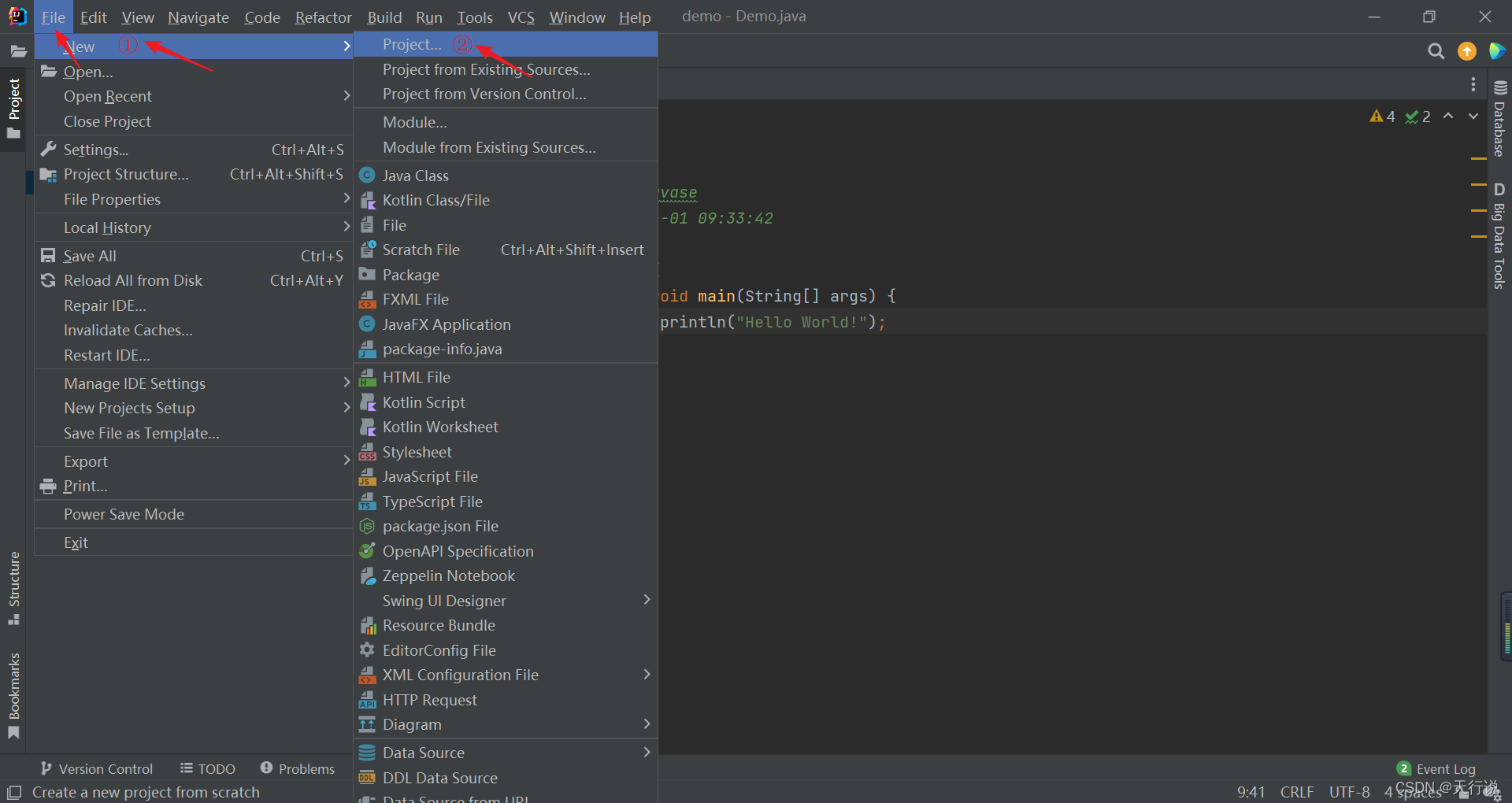Choose DDL Data Source entry

[x=506, y=778]
